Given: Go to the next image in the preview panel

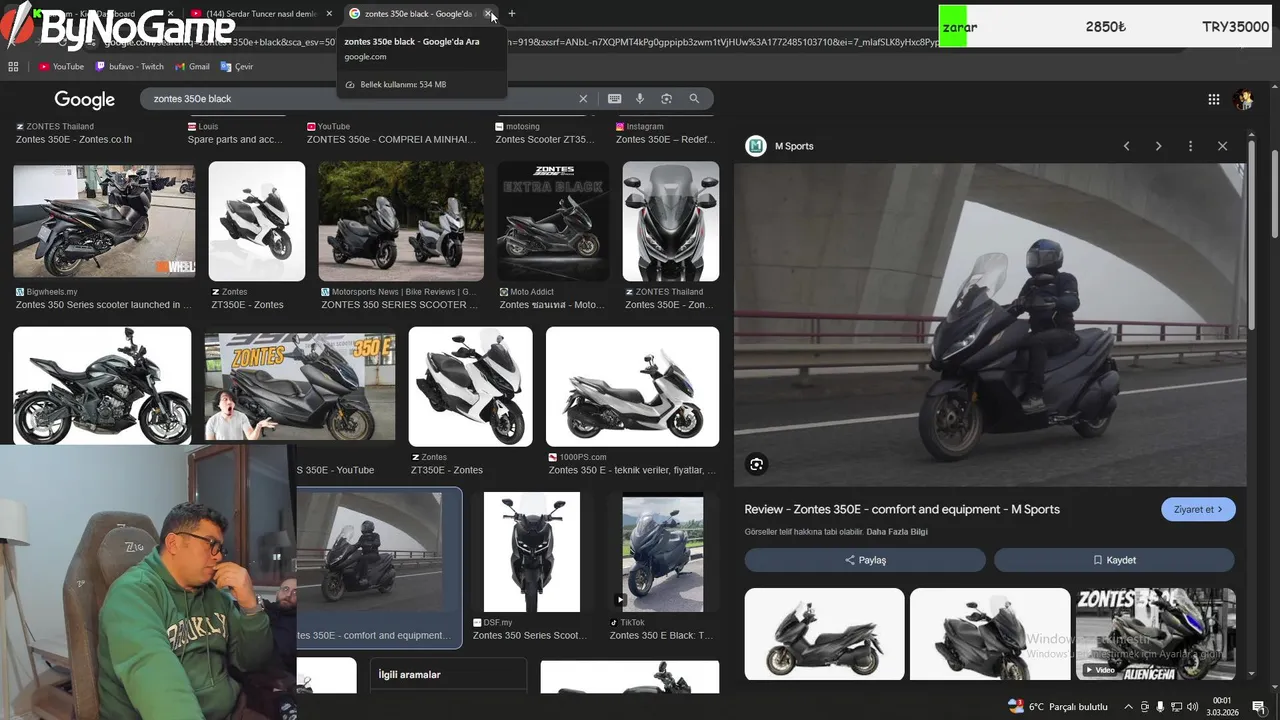Looking at the screenshot, I should tap(1158, 146).
